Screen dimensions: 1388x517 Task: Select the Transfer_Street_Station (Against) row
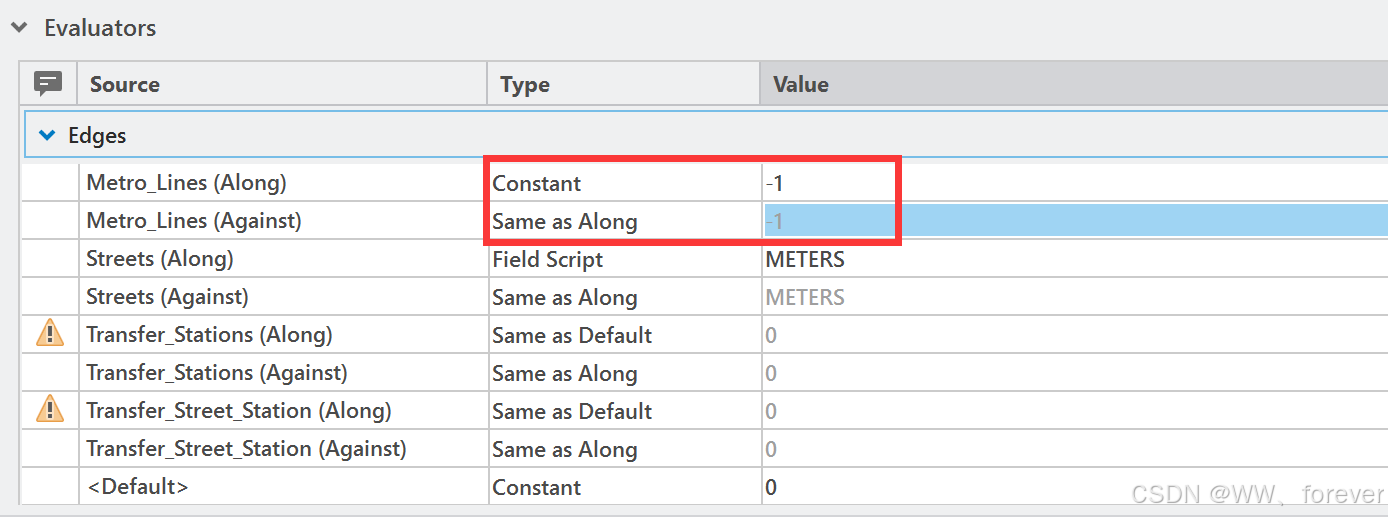click(704, 449)
